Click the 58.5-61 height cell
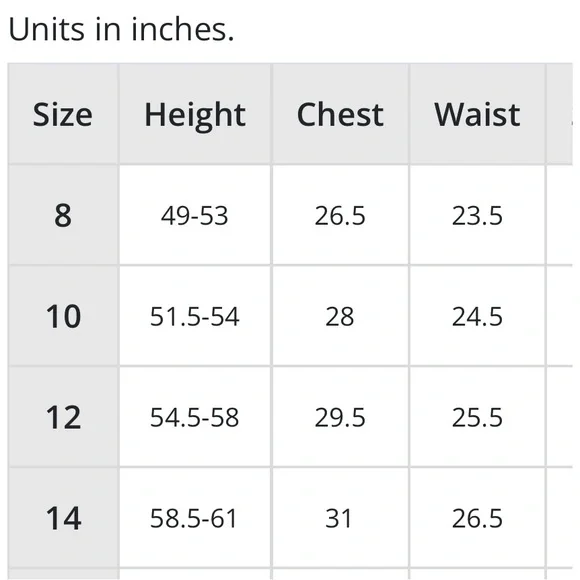The height and width of the screenshot is (580, 580). point(195,518)
